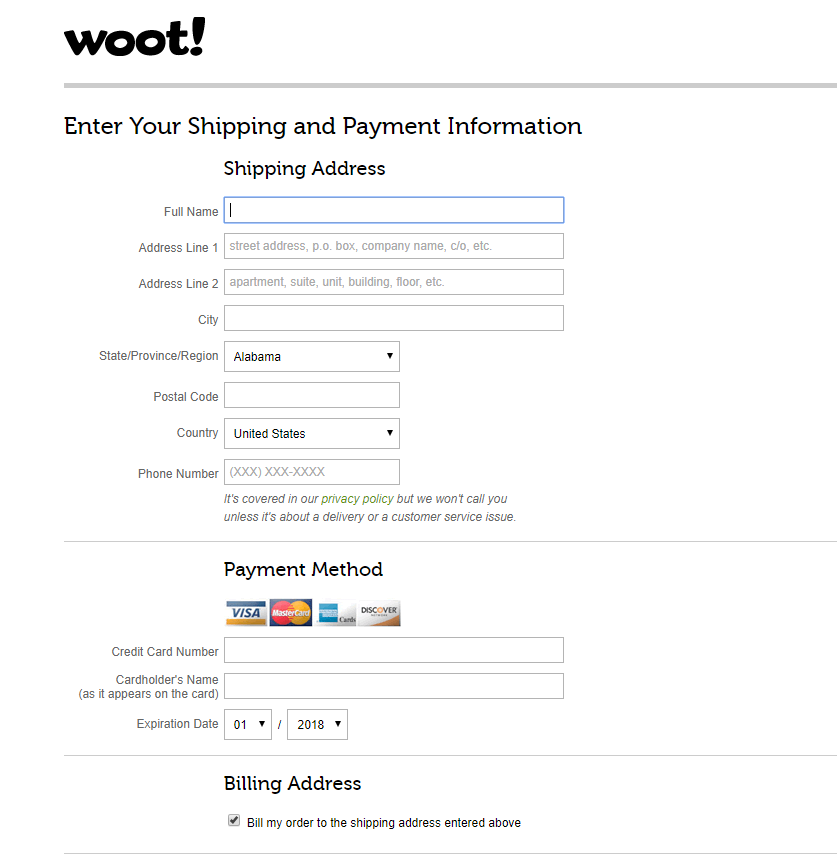The height and width of the screenshot is (862, 837).
Task: Select the expiration month dropdown
Action: (248, 725)
